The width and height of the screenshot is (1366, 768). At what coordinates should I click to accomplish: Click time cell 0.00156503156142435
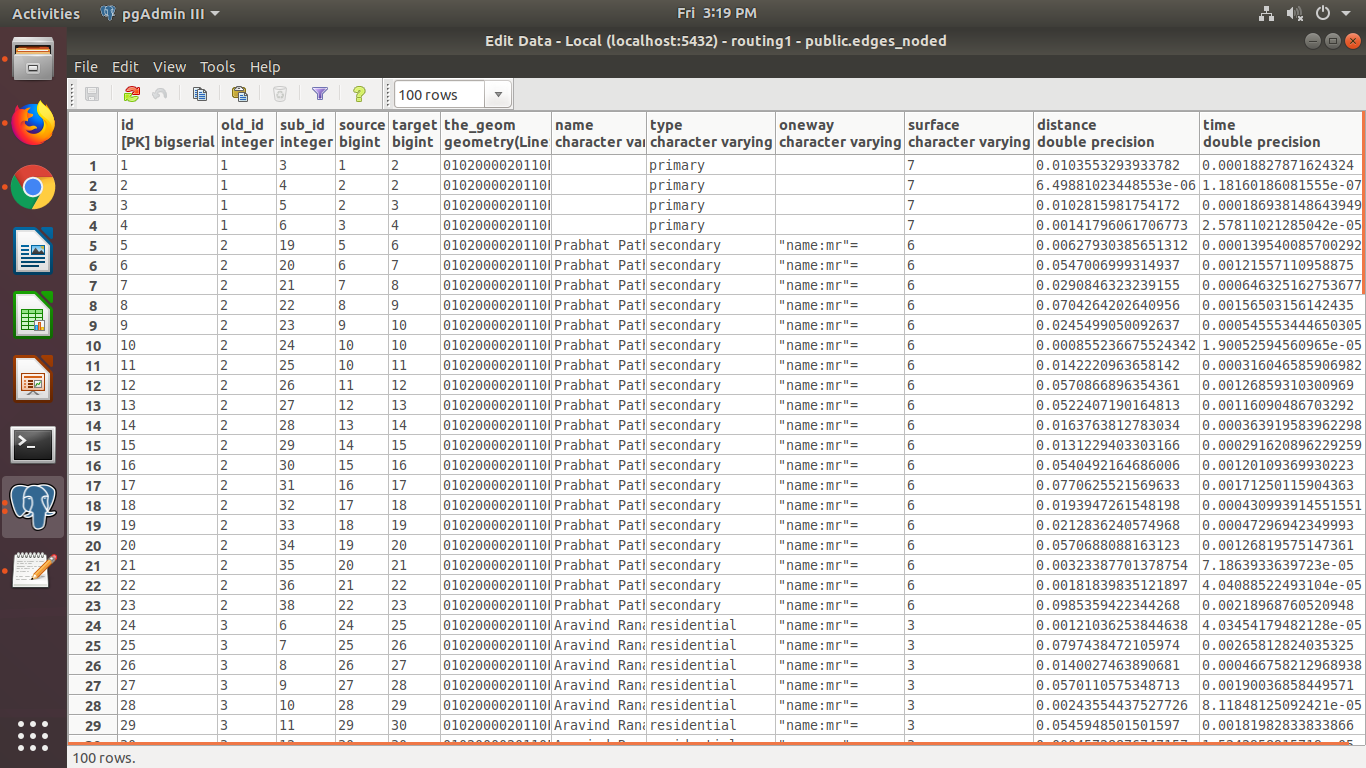point(1282,305)
